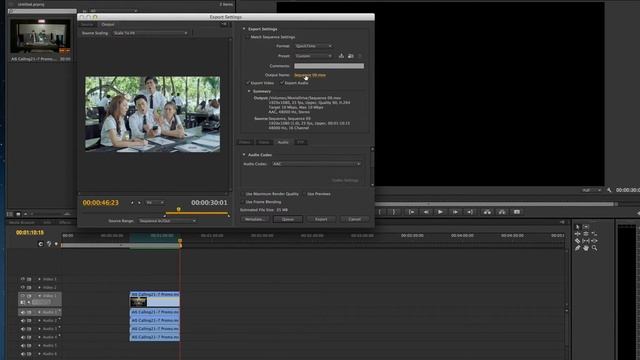Open the Source Scaling dropdown

pos(150,33)
